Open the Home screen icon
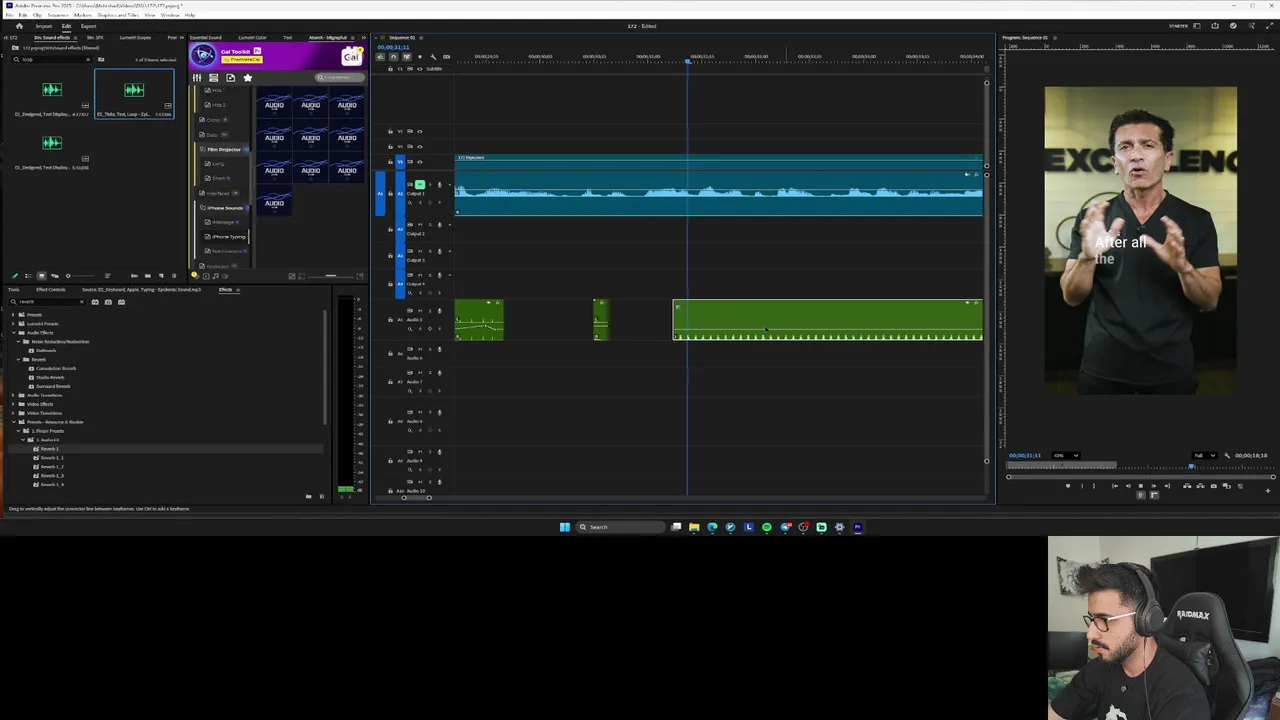Screen dimensions: 1280x720 click(19, 26)
